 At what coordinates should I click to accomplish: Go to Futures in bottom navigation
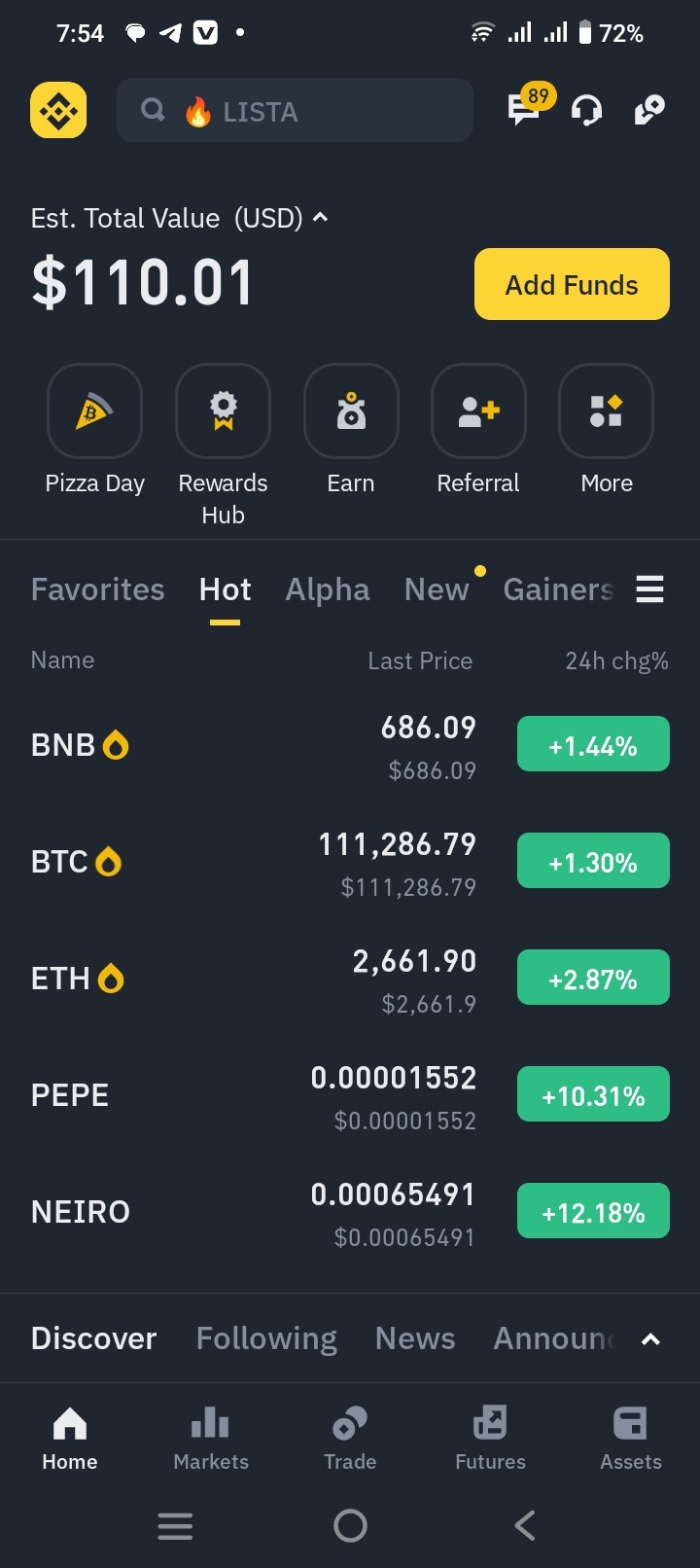point(490,1439)
